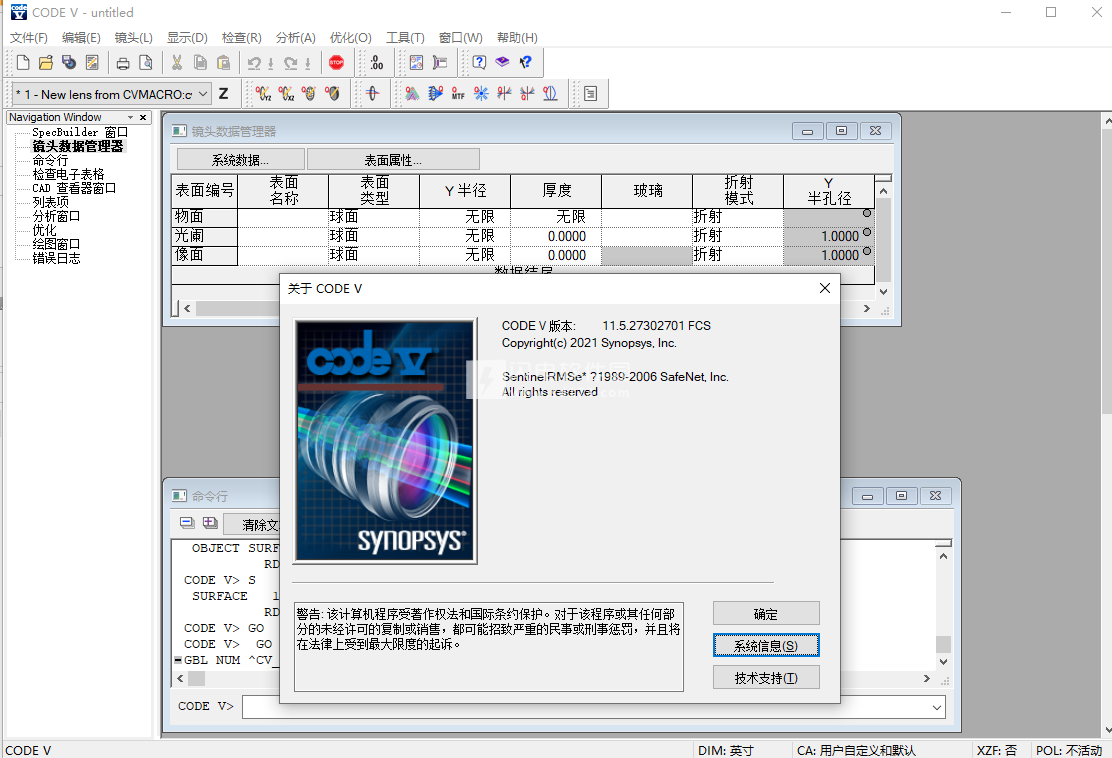Image resolution: width=1112 pixels, height=758 pixels.
Task: Click the 物面 surface row header
Action: [x=204, y=217]
